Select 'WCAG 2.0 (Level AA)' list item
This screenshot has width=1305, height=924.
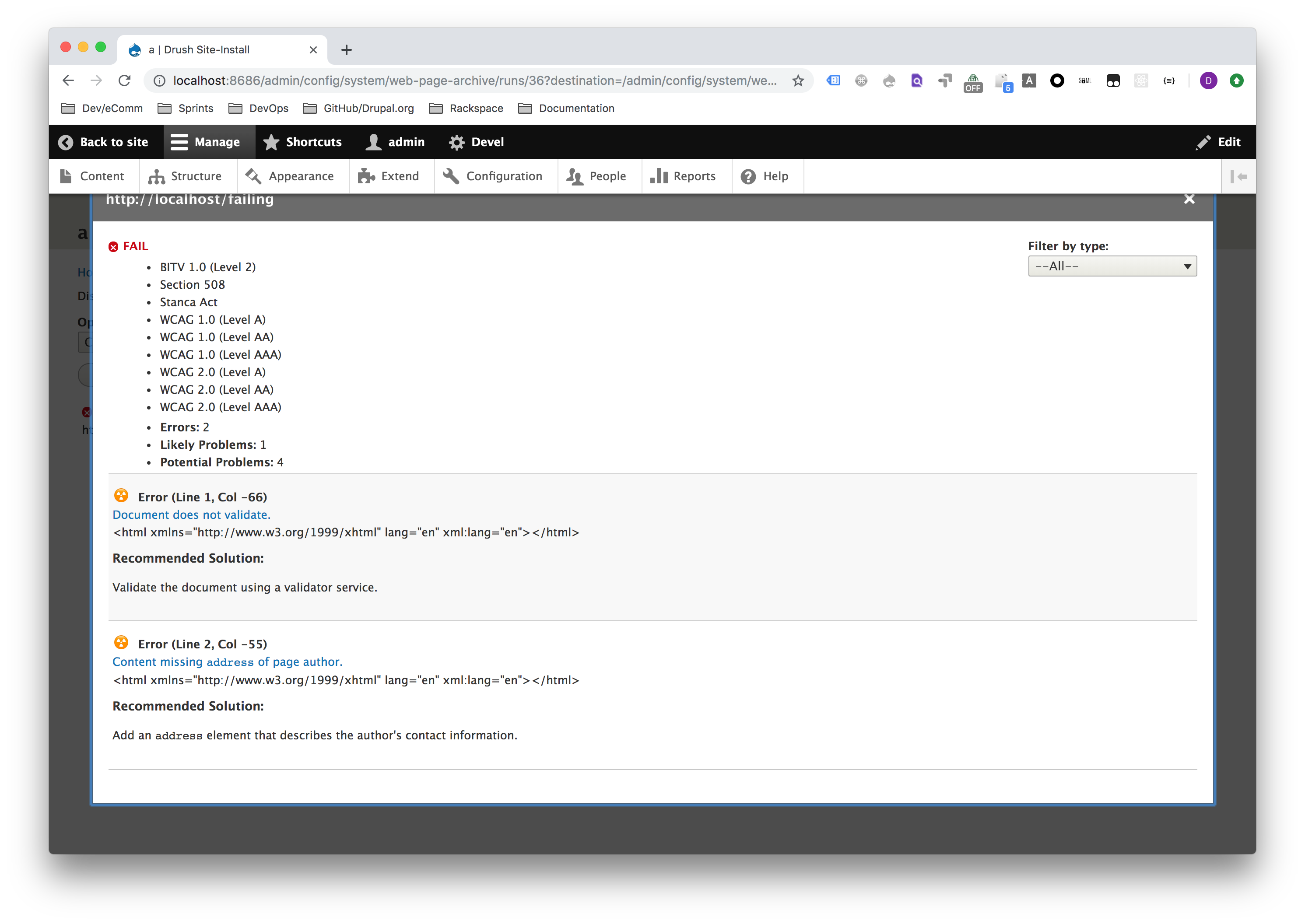point(217,390)
